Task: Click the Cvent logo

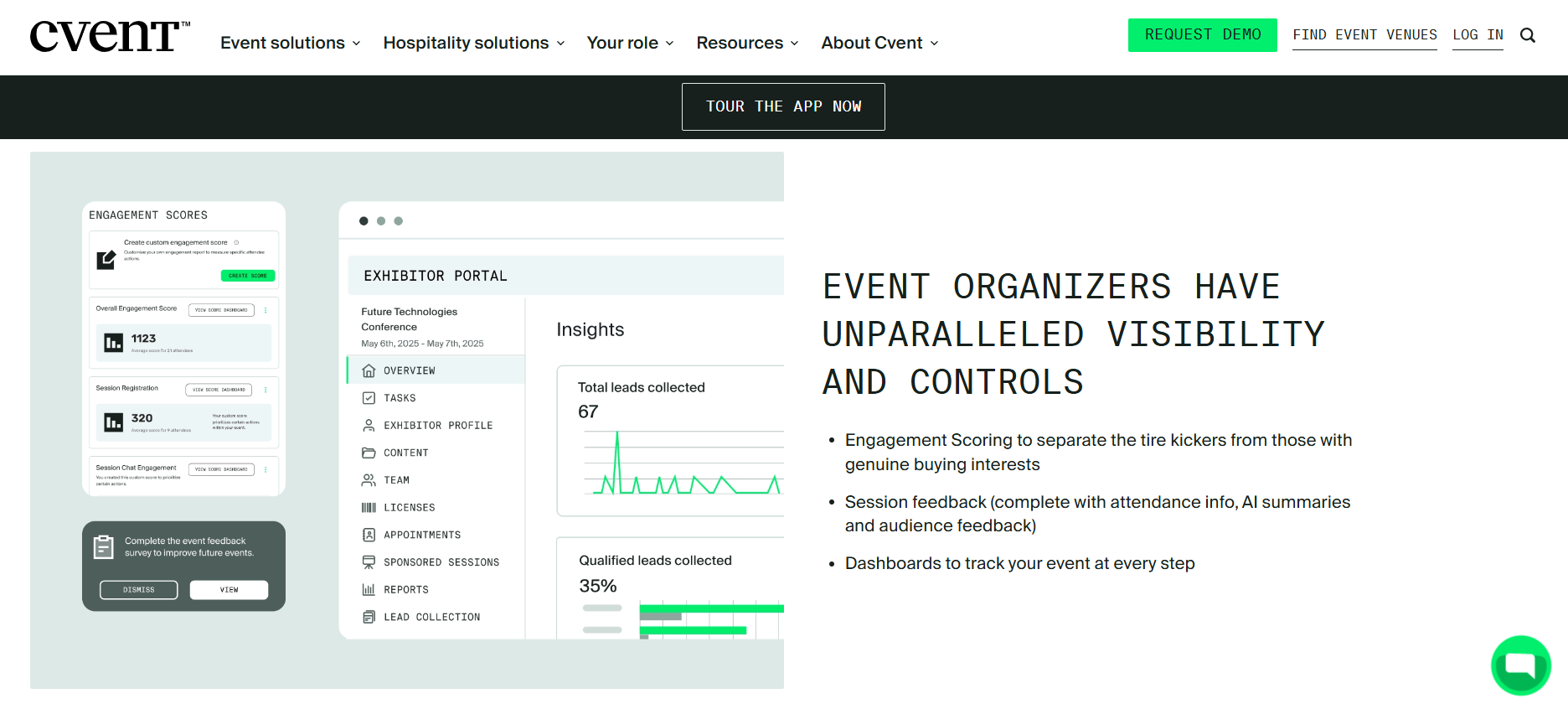Action: tap(110, 36)
